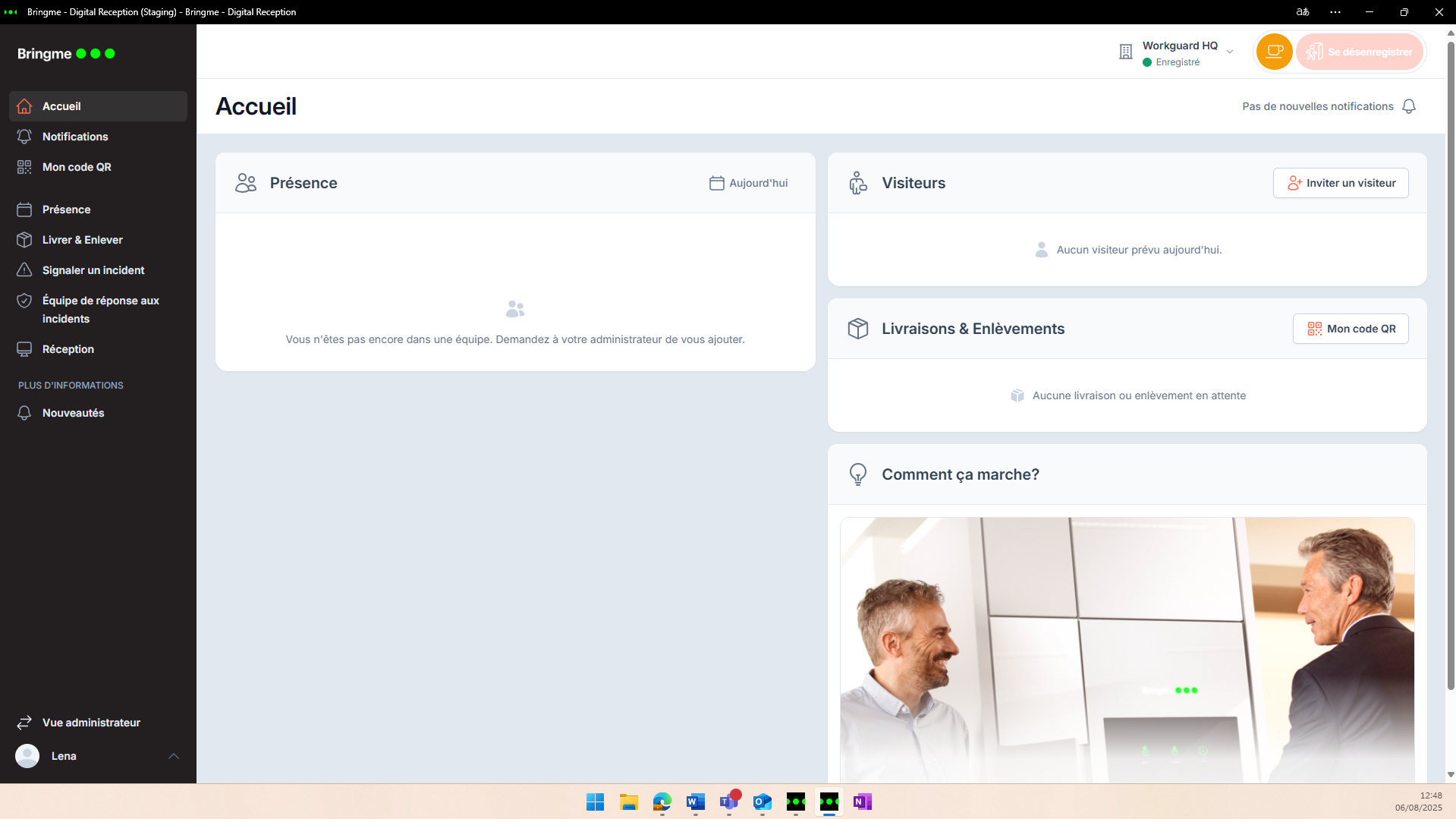This screenshot has height=819, width=1456.
Task: Select Signaler un incident menu item
Action: [93, 270]
